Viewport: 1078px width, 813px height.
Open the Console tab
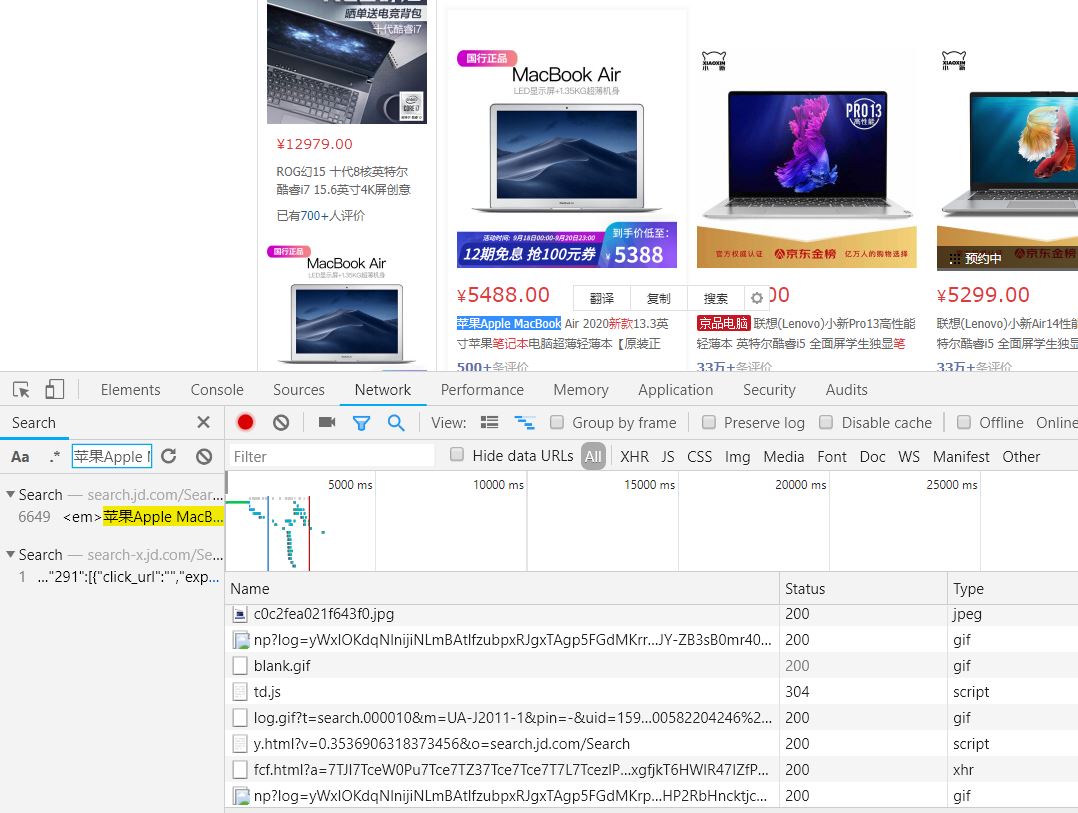coord(217,390)
